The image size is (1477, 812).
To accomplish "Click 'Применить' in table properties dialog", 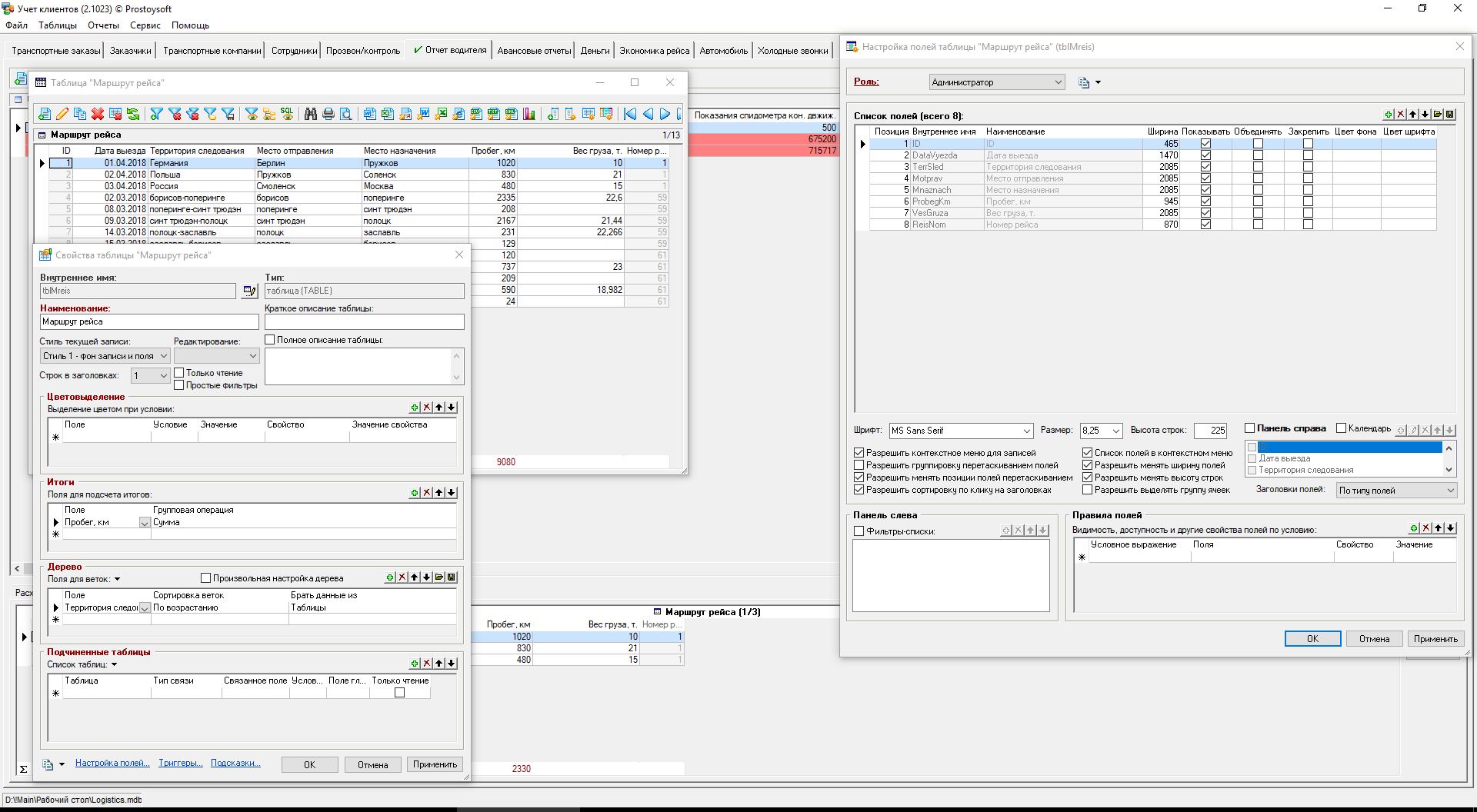I will coord(435,764).
